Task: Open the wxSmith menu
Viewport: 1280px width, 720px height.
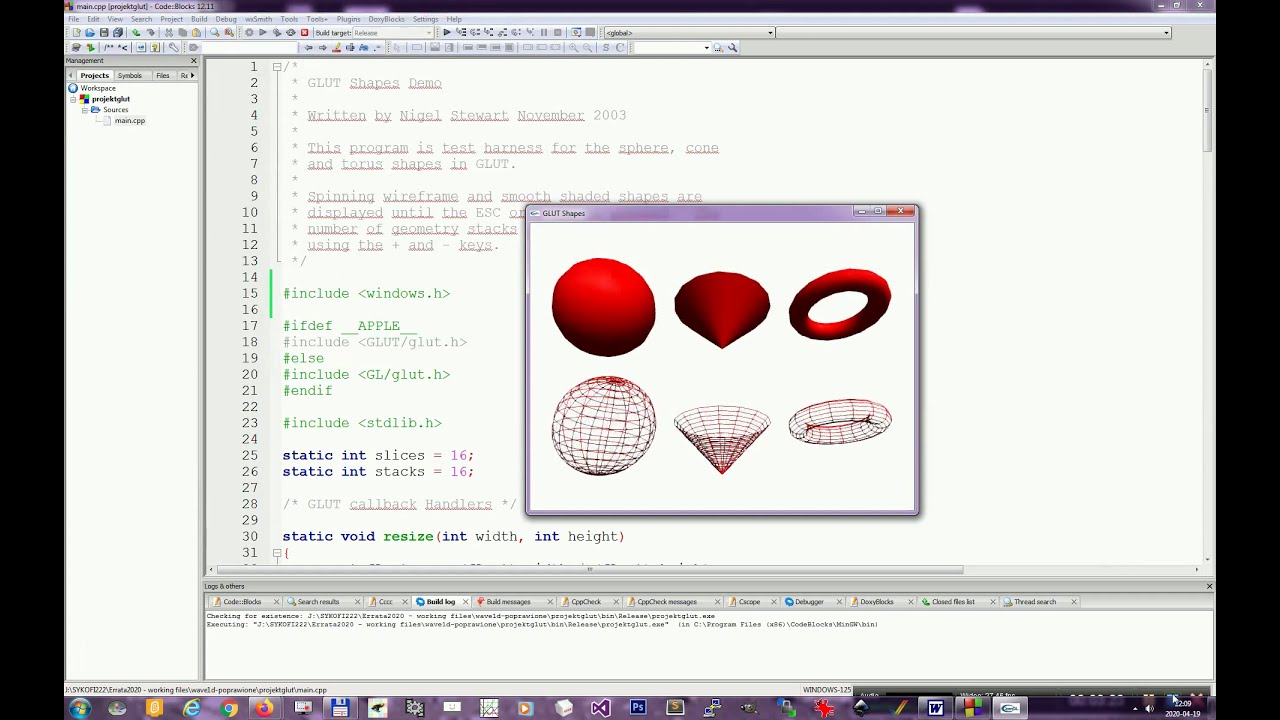Action: [x=258, y=19]
